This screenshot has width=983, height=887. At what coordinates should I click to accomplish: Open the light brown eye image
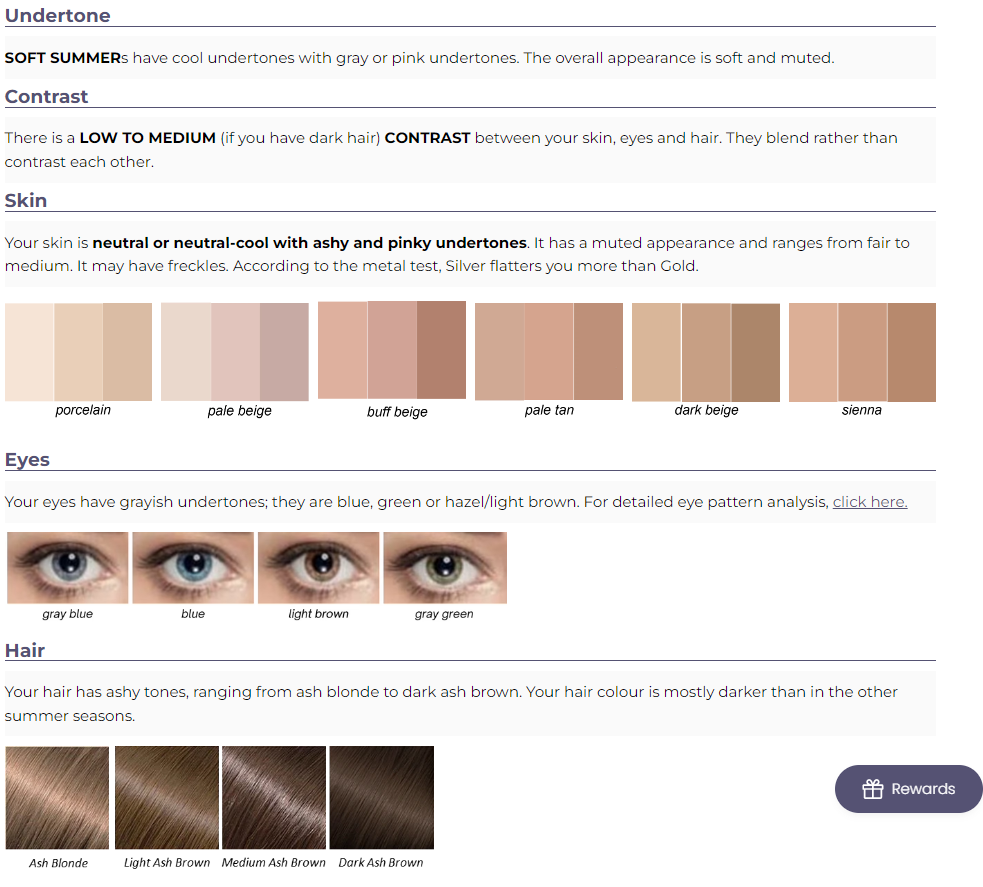(x=319, y=568)
